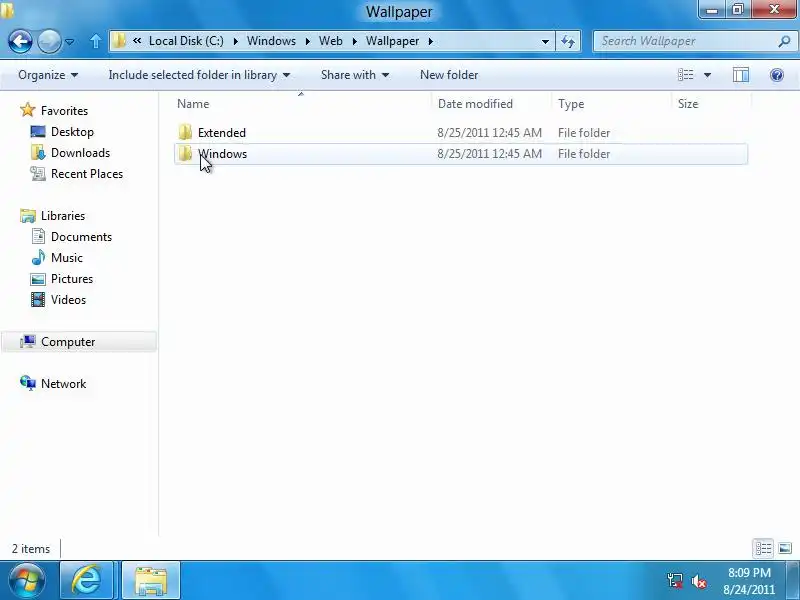
Task: Click the network status tray icon
Action: pyautogui.click(x=674, y=581)
